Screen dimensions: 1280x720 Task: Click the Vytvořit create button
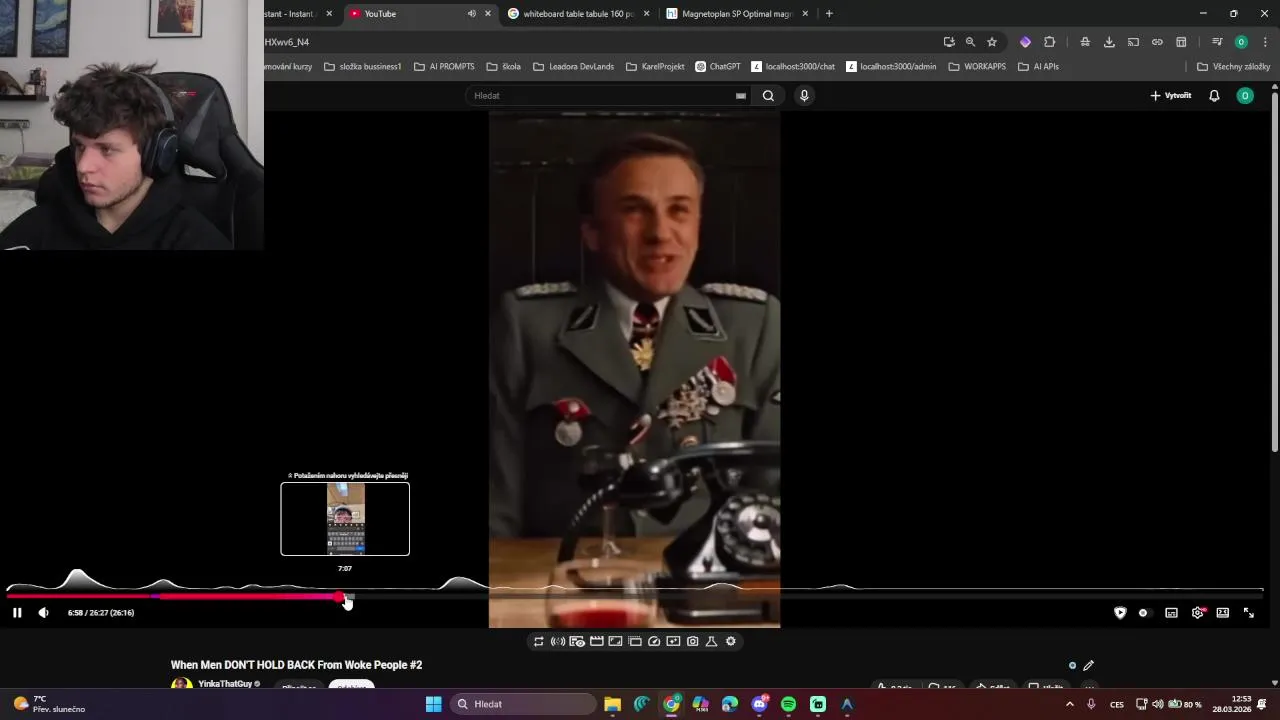click(1170, 96)
